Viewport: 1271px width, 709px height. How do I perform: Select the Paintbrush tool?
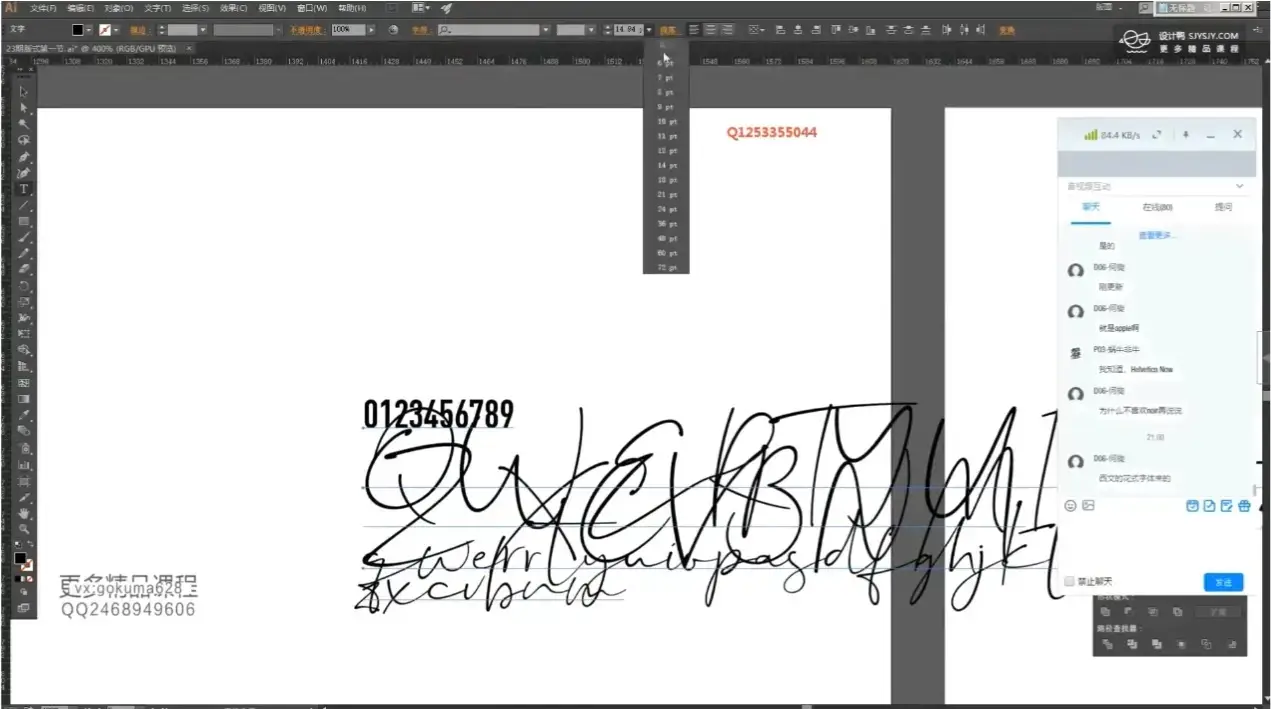tap(24, 237)
